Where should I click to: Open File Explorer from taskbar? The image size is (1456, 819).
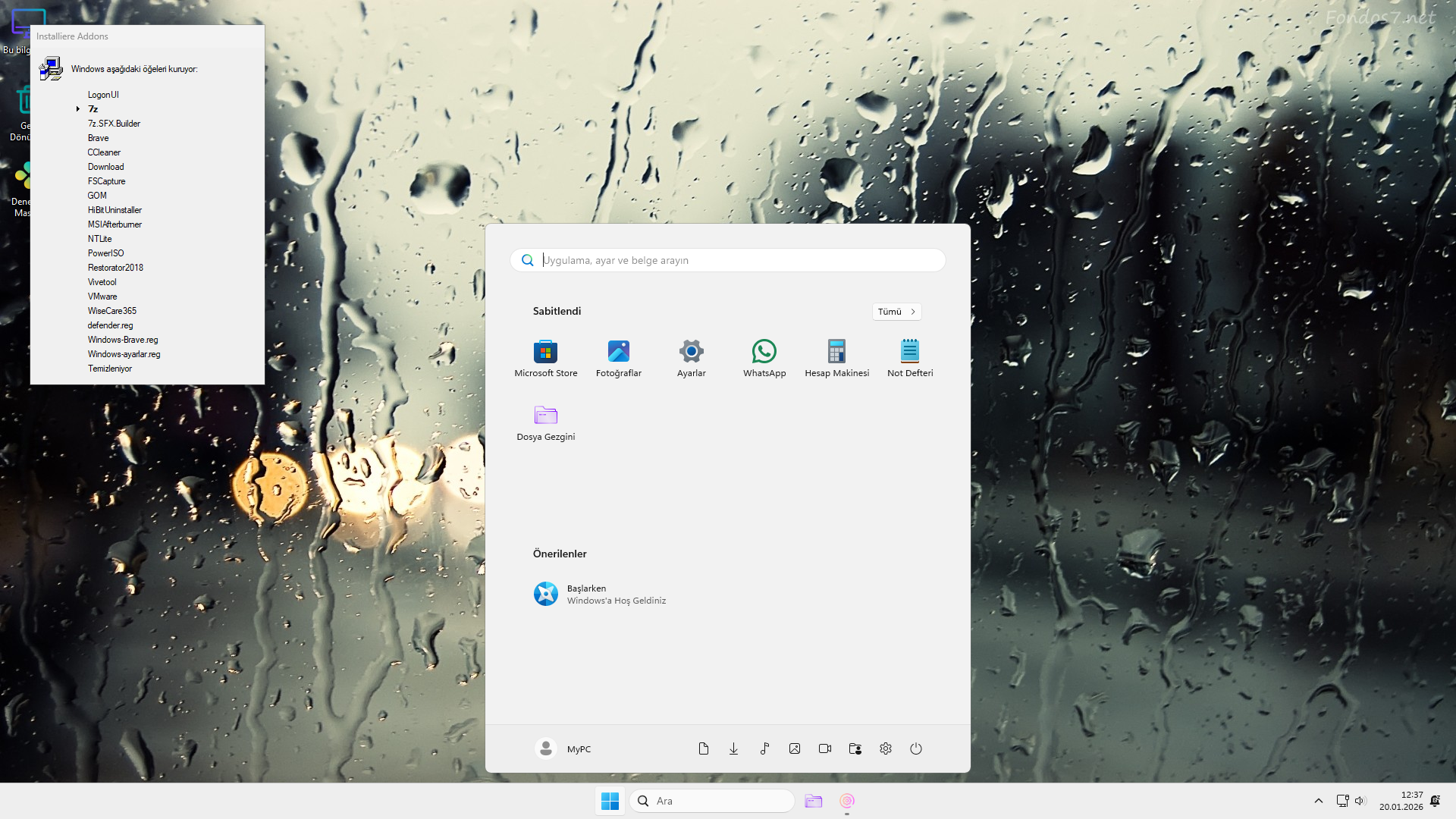814,801
